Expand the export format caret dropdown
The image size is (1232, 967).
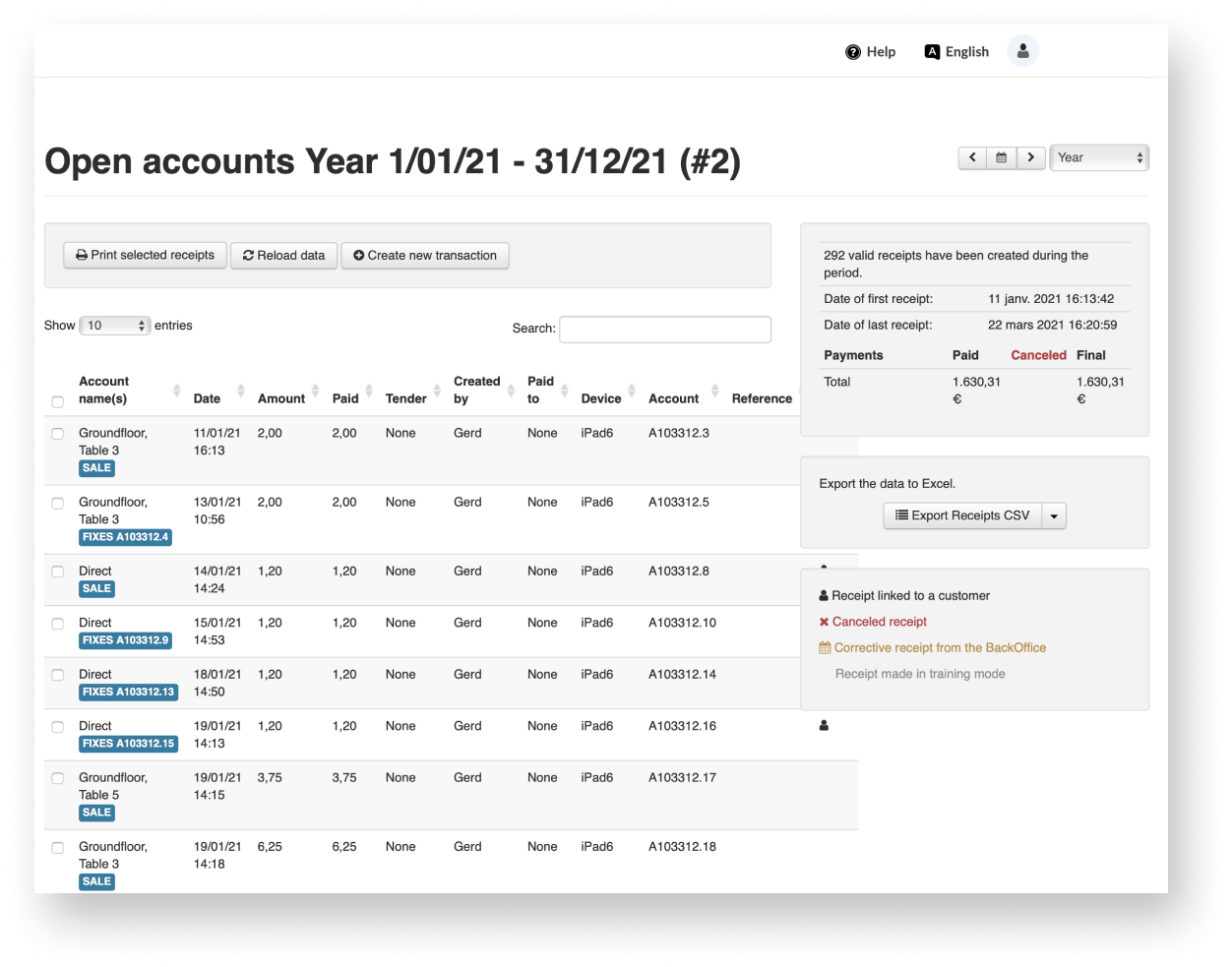1054,515
